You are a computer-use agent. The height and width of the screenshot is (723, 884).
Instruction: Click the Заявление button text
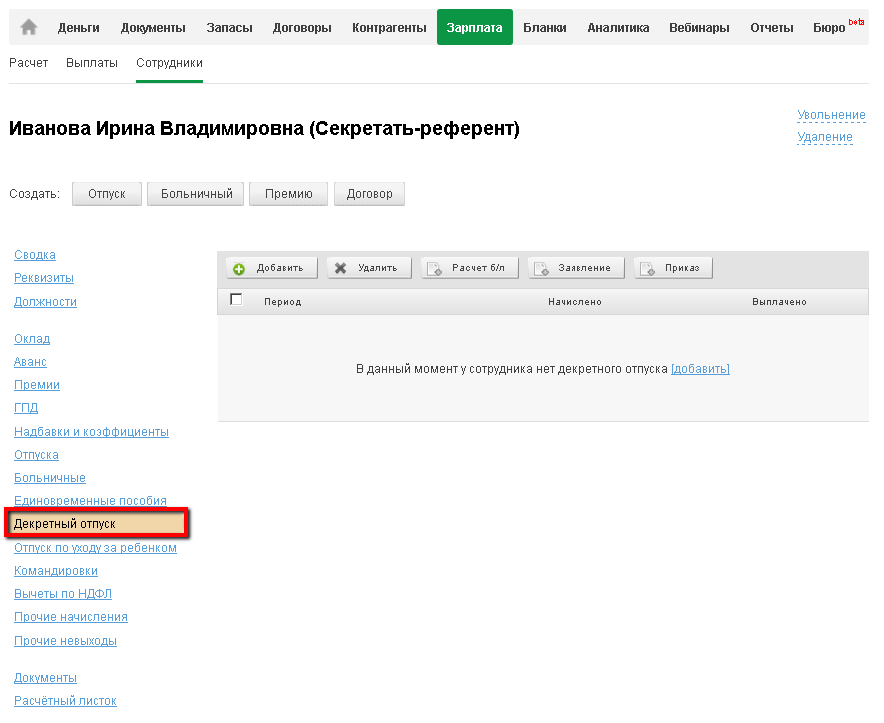pos(584,268)
